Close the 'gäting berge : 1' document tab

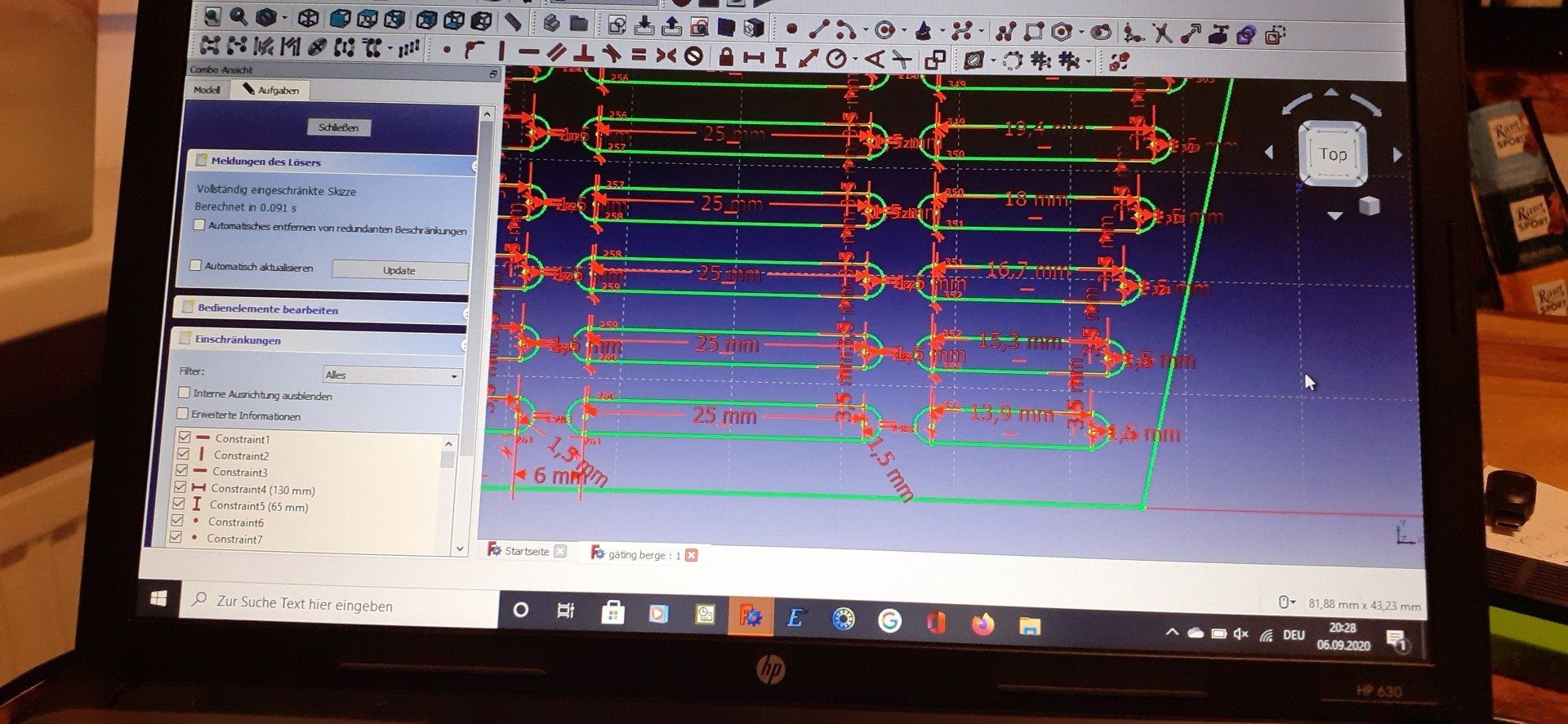tap(692, 555)
